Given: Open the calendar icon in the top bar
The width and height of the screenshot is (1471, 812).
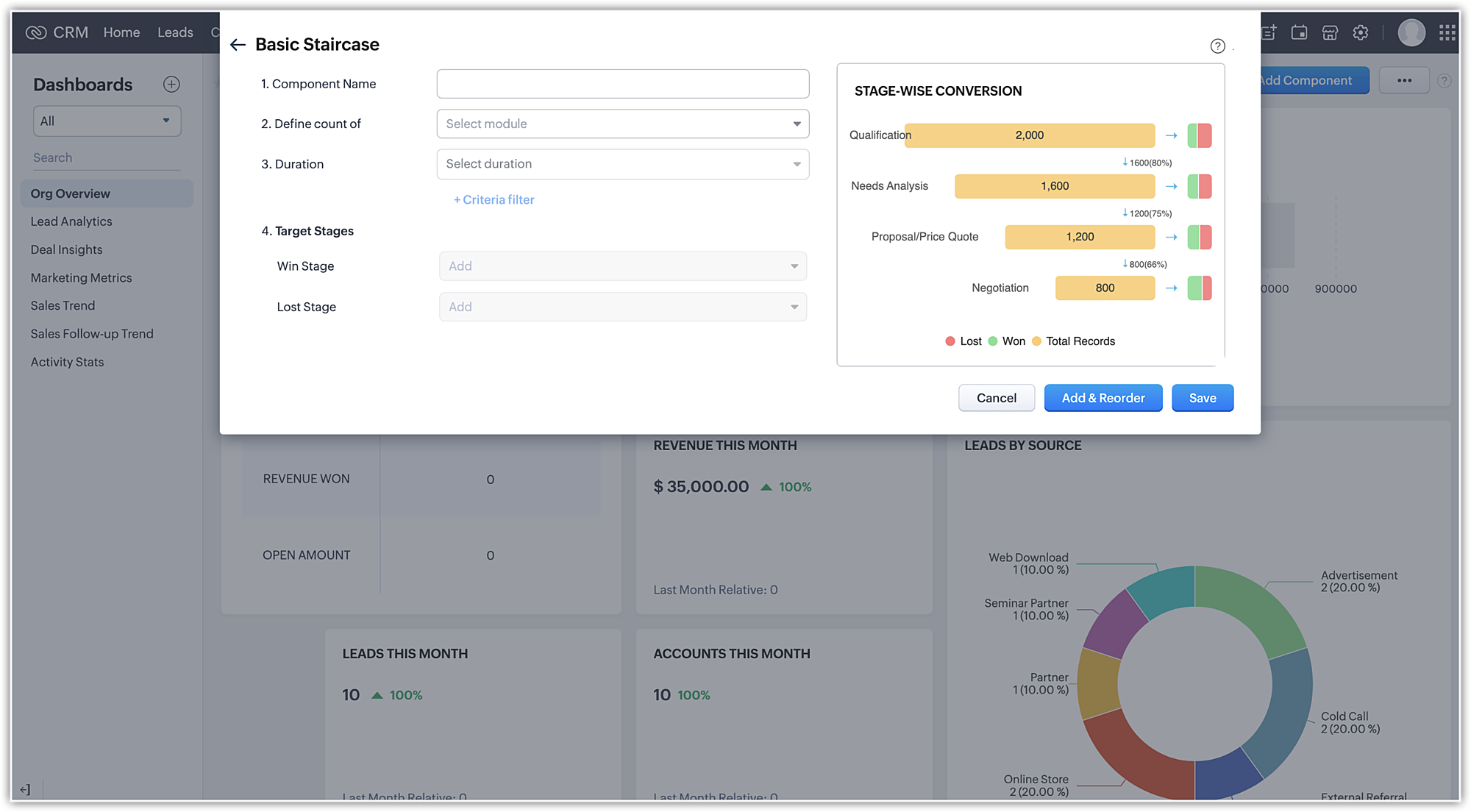Looking at the screenshot, I should [x=1300, y=32].
